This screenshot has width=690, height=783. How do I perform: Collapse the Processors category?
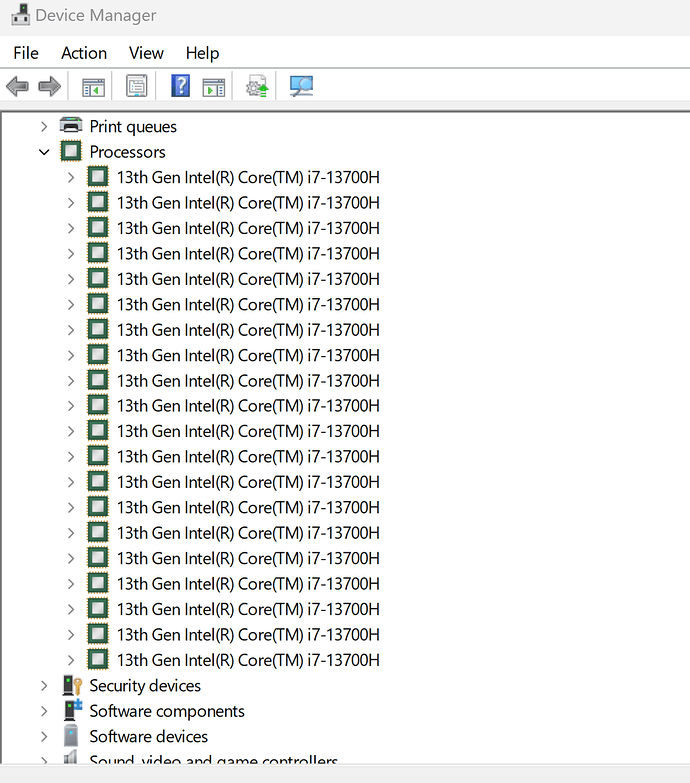(x=44, y=152)
